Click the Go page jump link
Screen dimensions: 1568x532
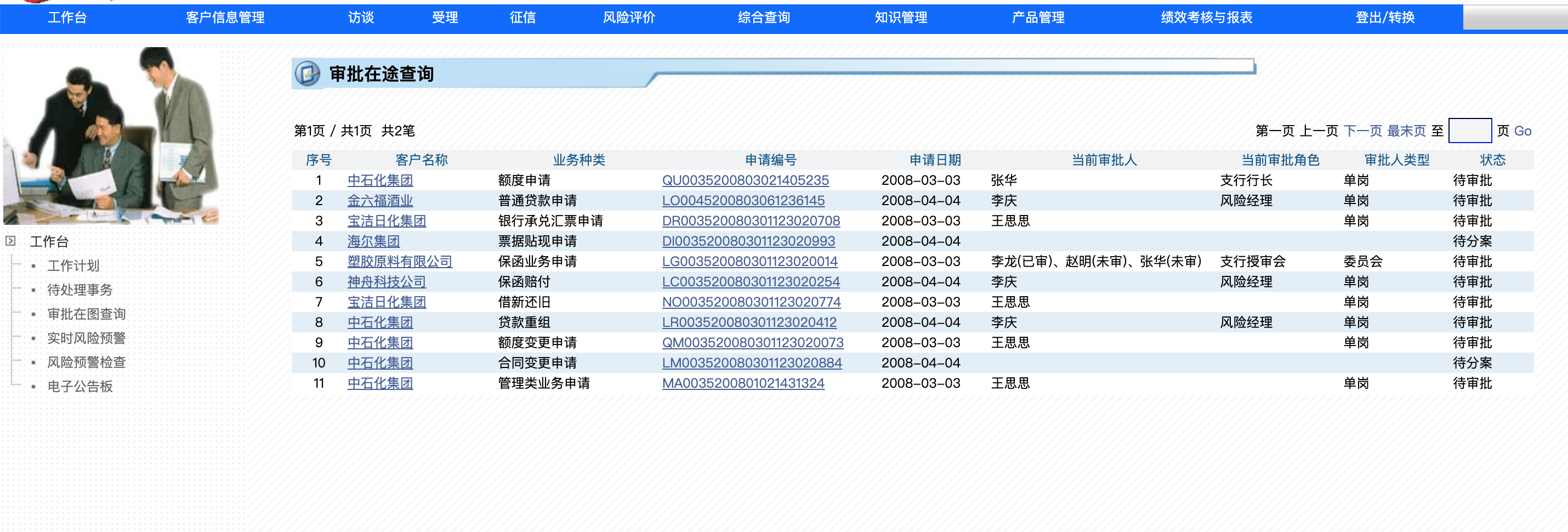click(1522, 131)
